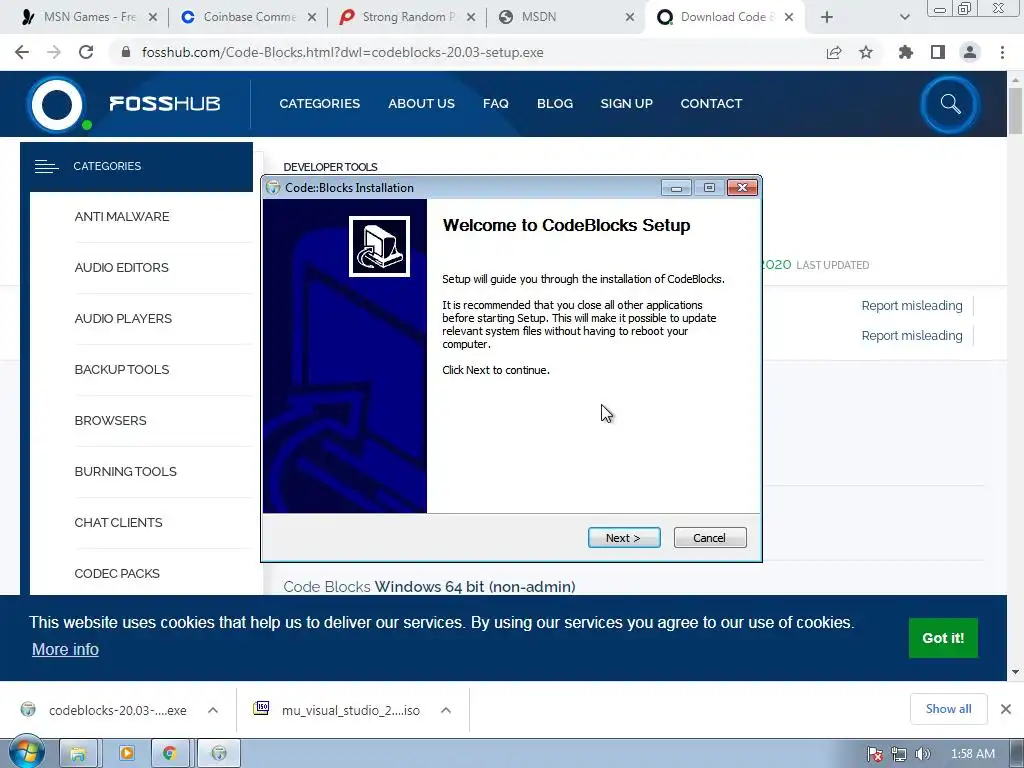Image resolution: width=1024 pixels, height=768 pixels.
Task: Click the 1:58 AM clock
Action: 972,754
